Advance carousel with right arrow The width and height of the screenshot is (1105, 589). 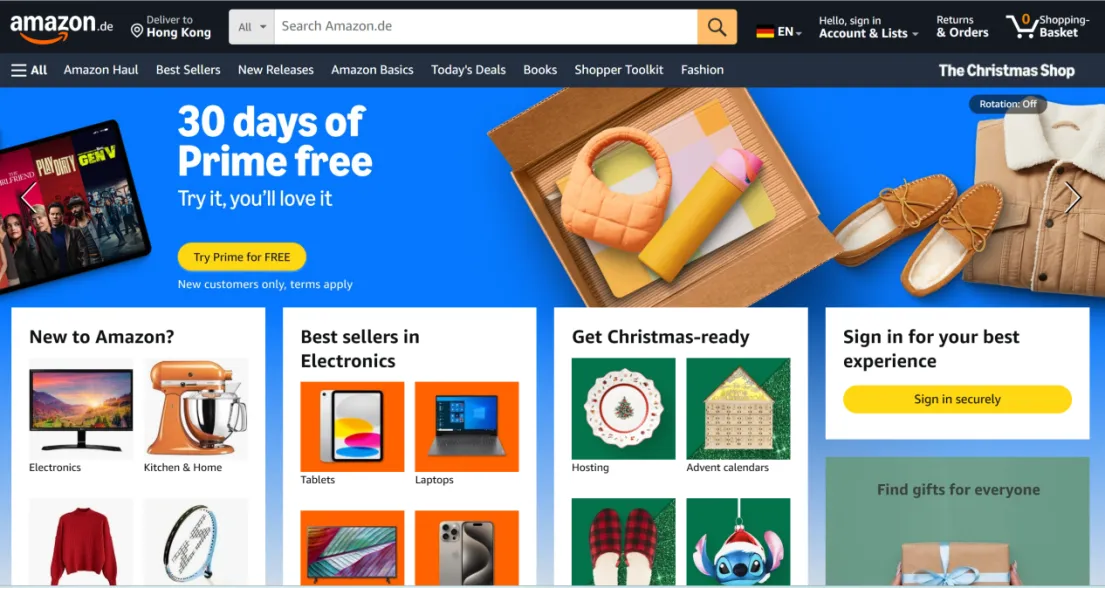[x=1073, y=197]
